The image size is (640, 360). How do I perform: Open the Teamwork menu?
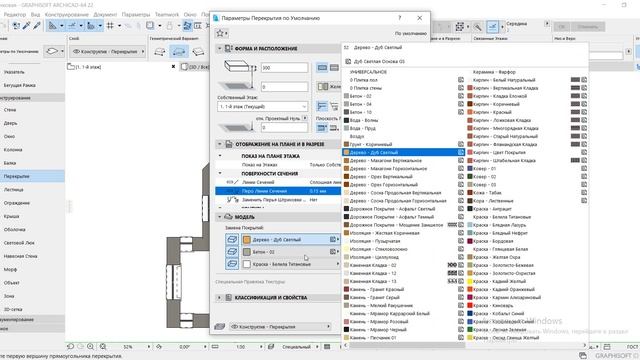167,15
